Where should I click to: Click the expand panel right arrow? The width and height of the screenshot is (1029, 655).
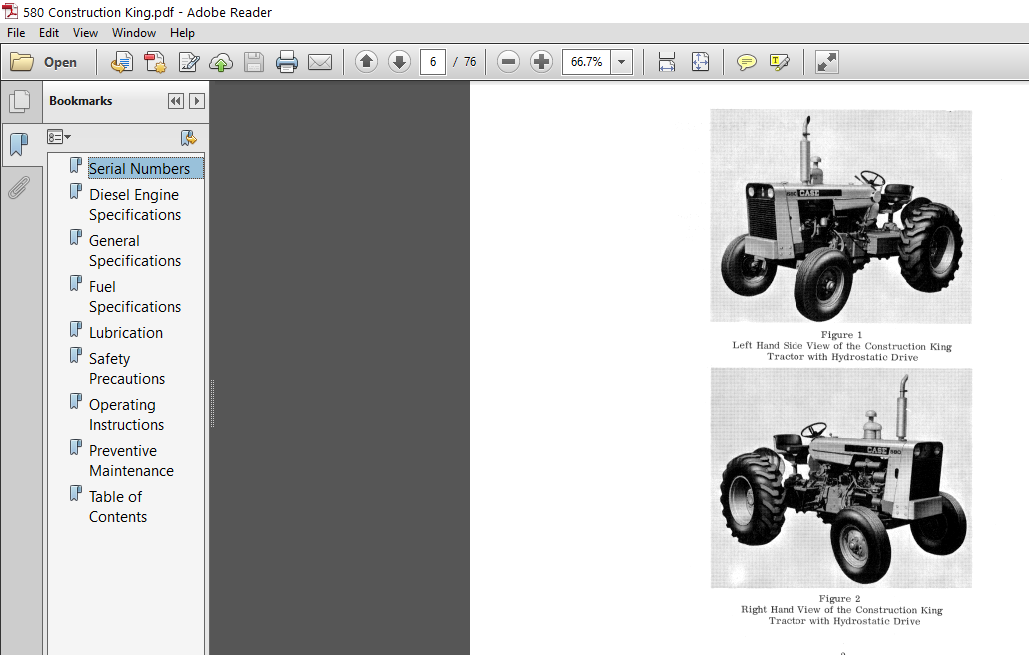tap(196, 101)
